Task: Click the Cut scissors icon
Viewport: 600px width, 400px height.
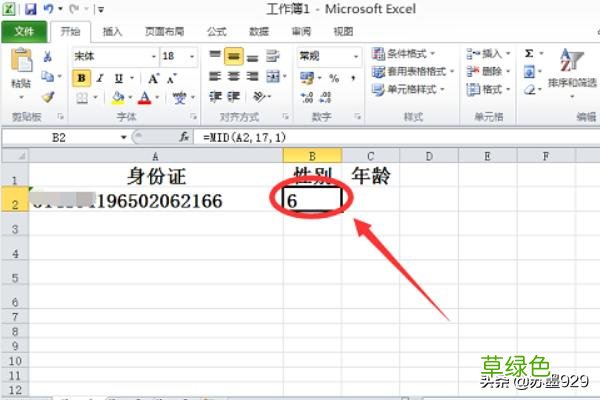Action: tap(47, 57)
